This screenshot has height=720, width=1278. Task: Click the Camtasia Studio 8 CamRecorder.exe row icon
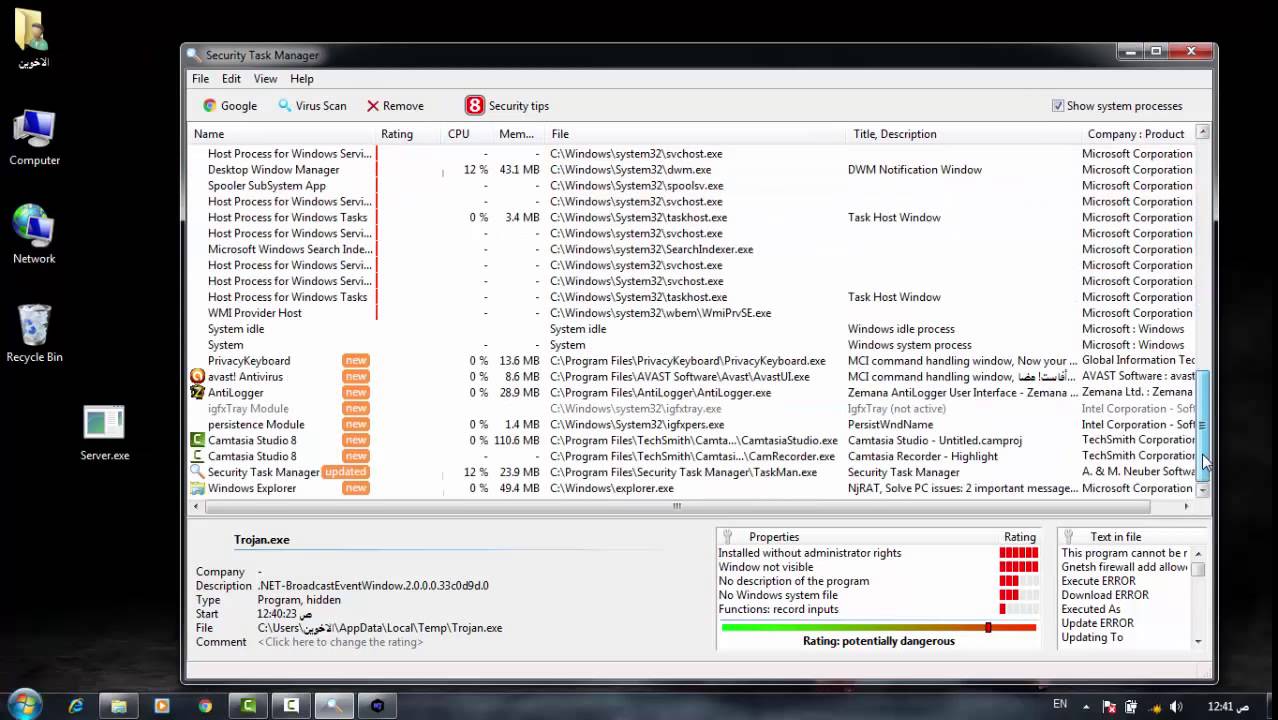(x=198, y=456)
